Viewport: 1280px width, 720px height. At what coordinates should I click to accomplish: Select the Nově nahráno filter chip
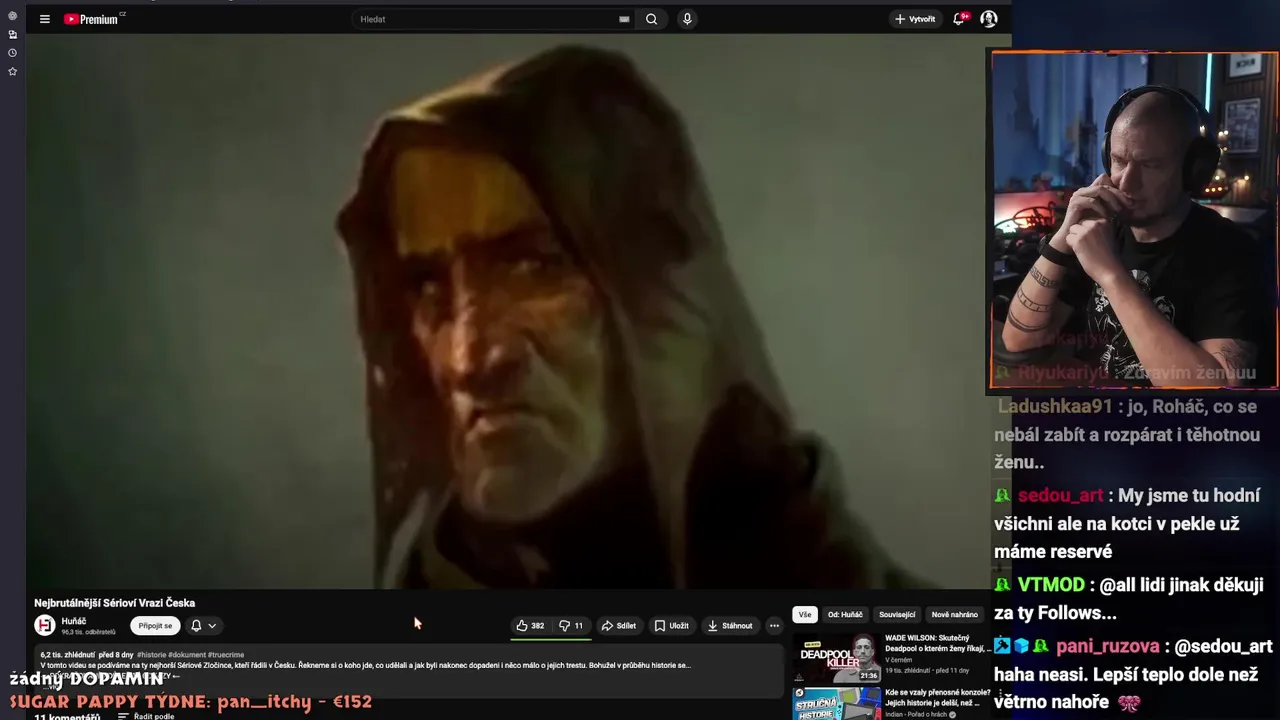(x=955, y=615)
